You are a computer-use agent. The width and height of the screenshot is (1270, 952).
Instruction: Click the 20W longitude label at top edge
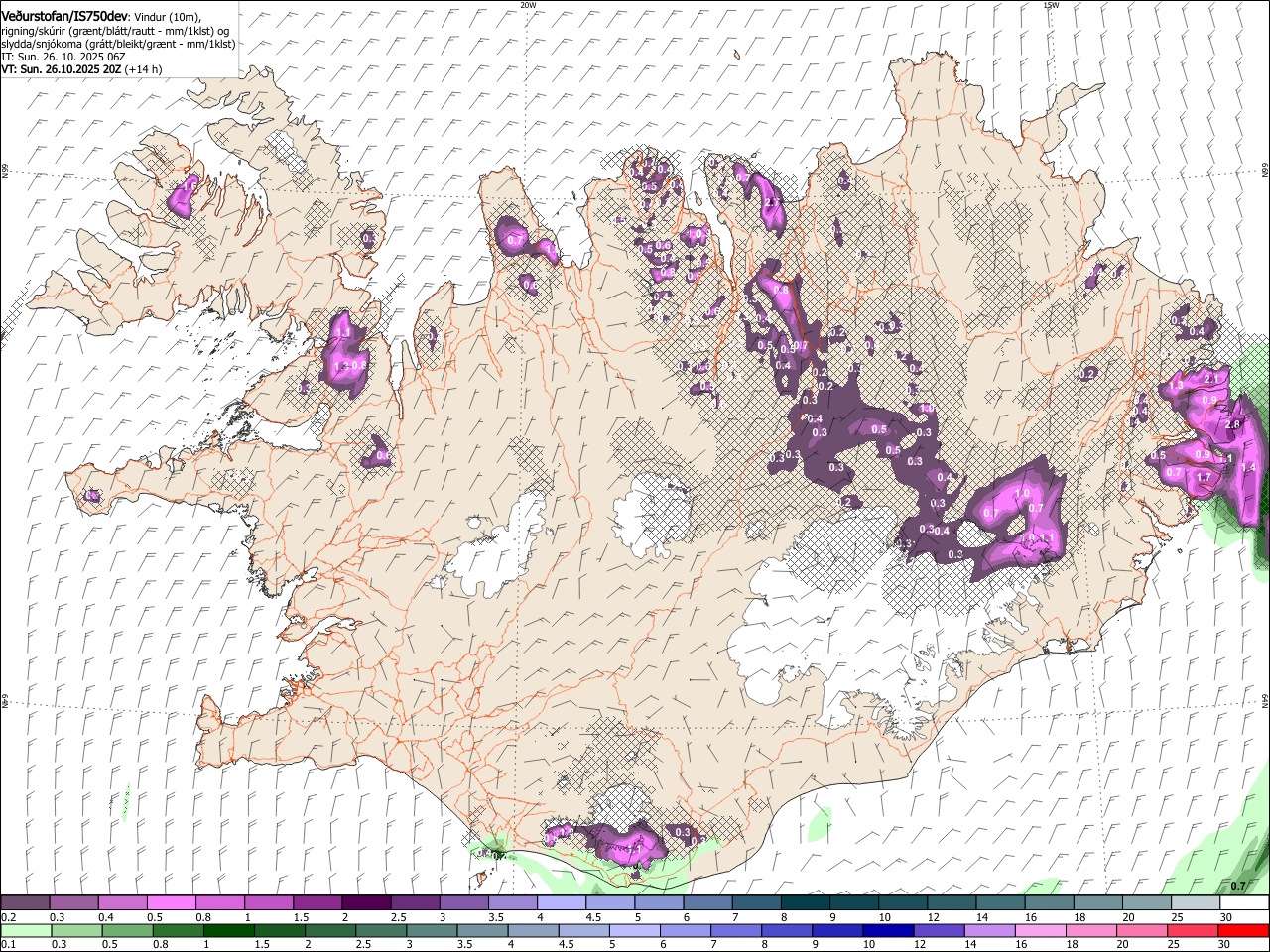528,5
